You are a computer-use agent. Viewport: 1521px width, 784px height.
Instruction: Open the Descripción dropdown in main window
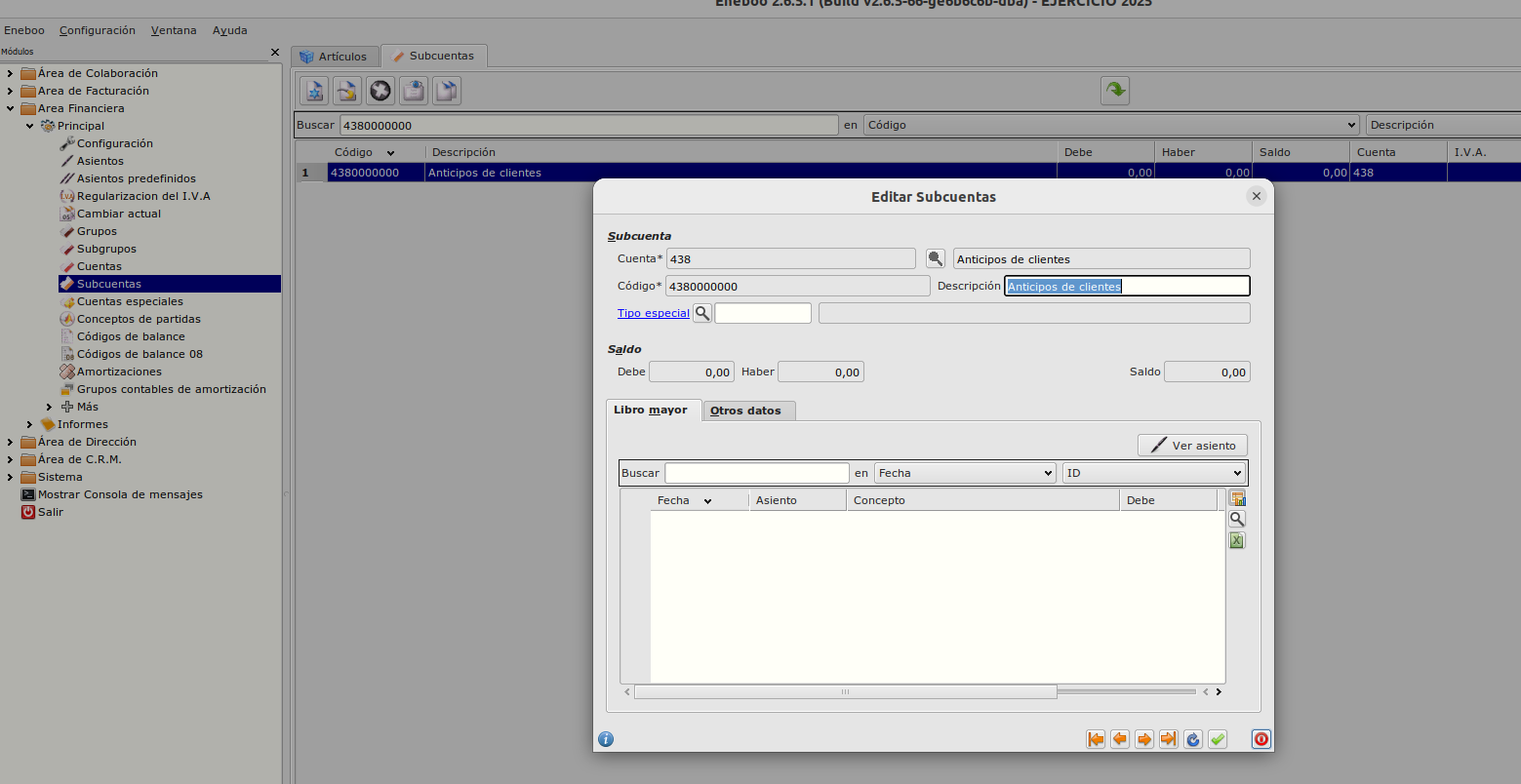coord(1443,125)
